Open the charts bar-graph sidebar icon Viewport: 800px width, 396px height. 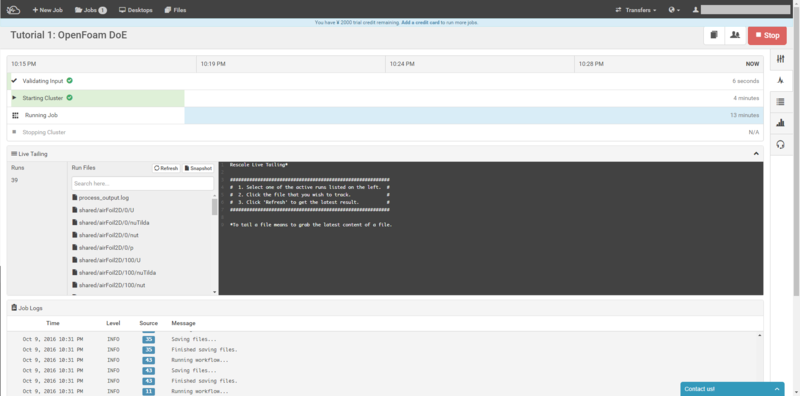tap(780, 123)
